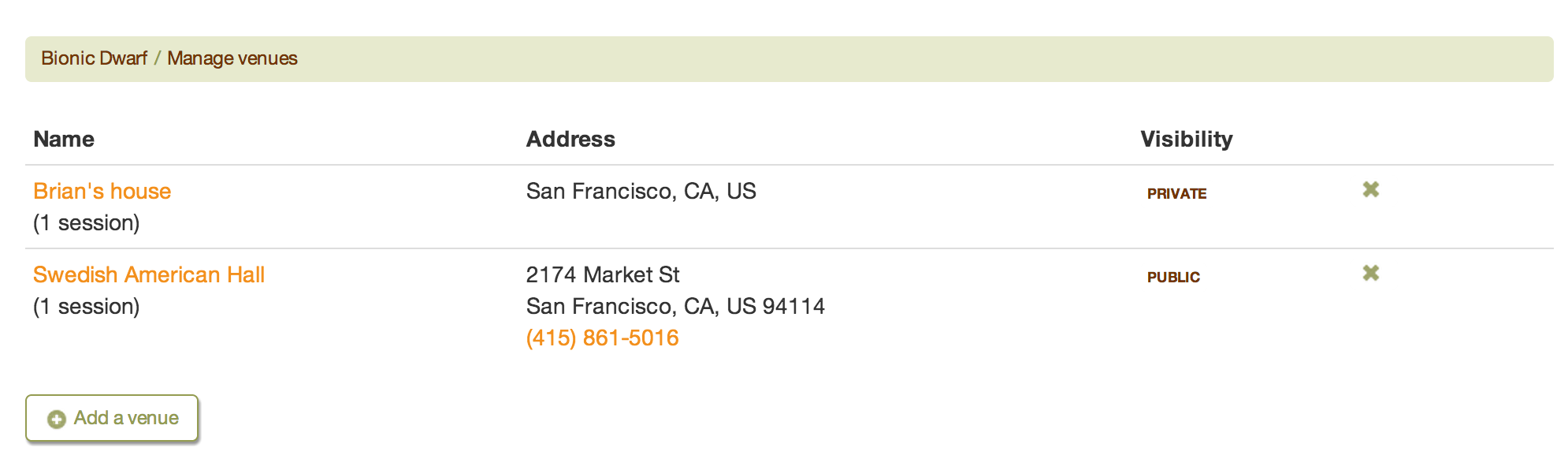
Task: Go to Bionic Dwarf in the breadcrumb
Action: tap(94, 58)
